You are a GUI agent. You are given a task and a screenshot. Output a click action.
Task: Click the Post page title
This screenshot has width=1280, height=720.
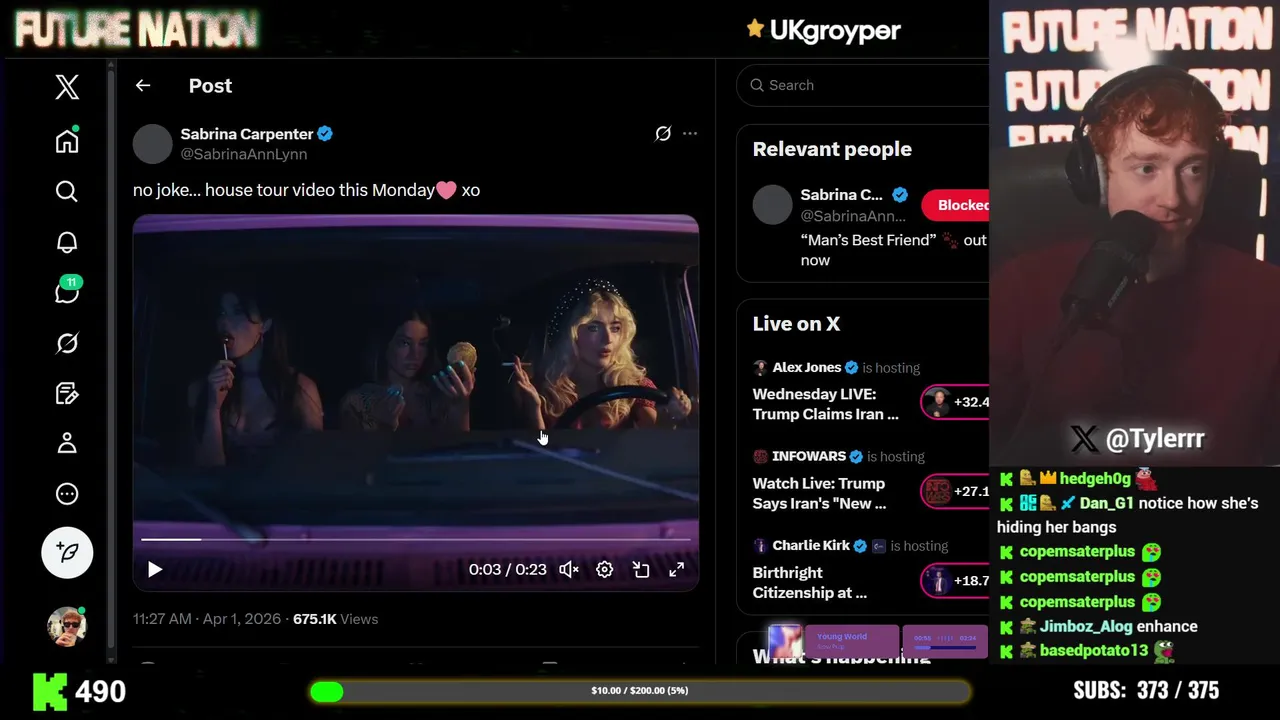[x=210, y=86]
